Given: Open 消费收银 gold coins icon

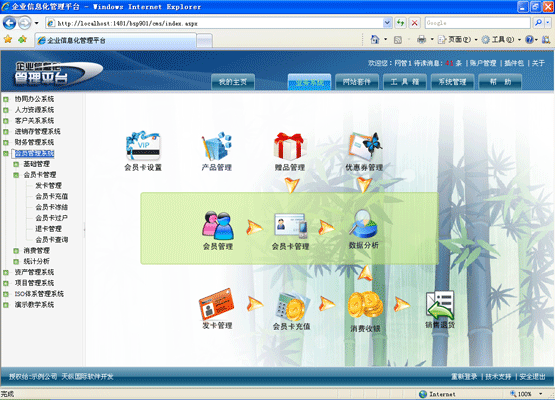Looking at the screenshot, I should point(365,305).
